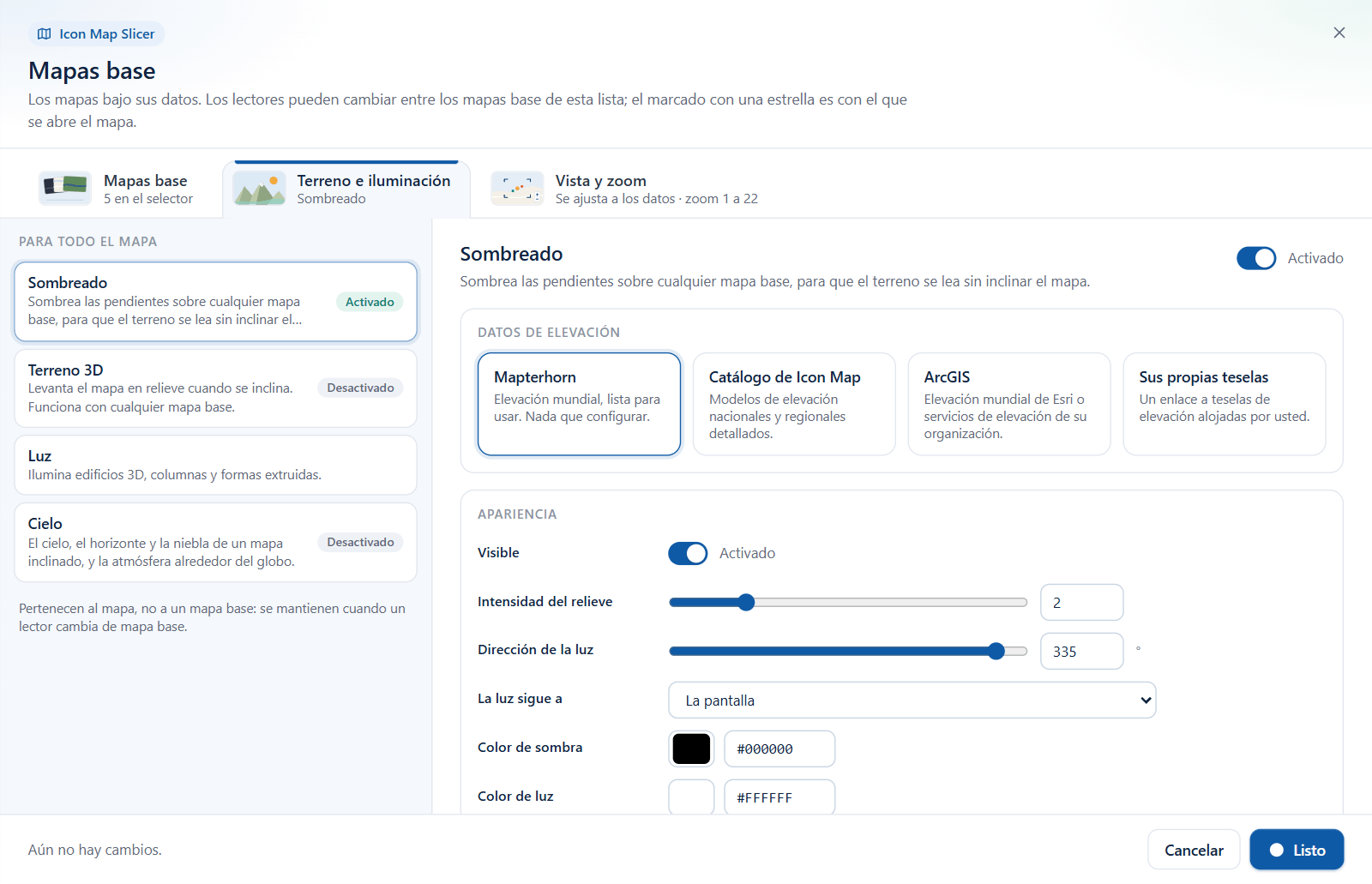Open the La luz sigue a dropdown
The width and height of the screenshot is (1372, 884).
pyautogui.click(x=912, y=701)
